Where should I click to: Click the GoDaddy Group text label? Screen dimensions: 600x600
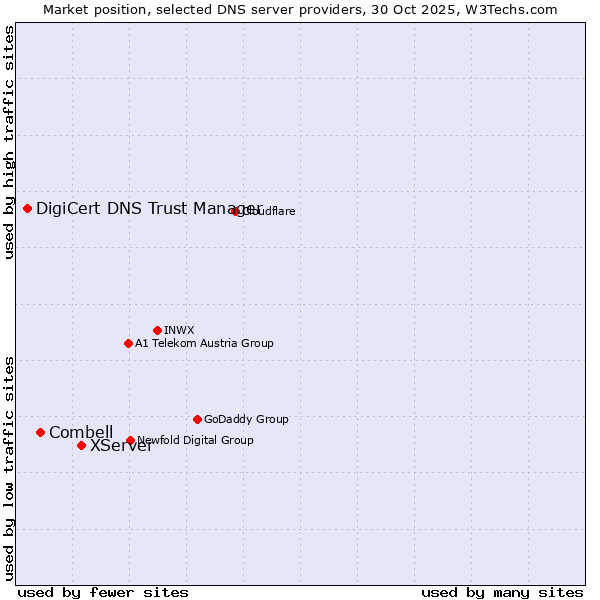(x=246, y=419)
